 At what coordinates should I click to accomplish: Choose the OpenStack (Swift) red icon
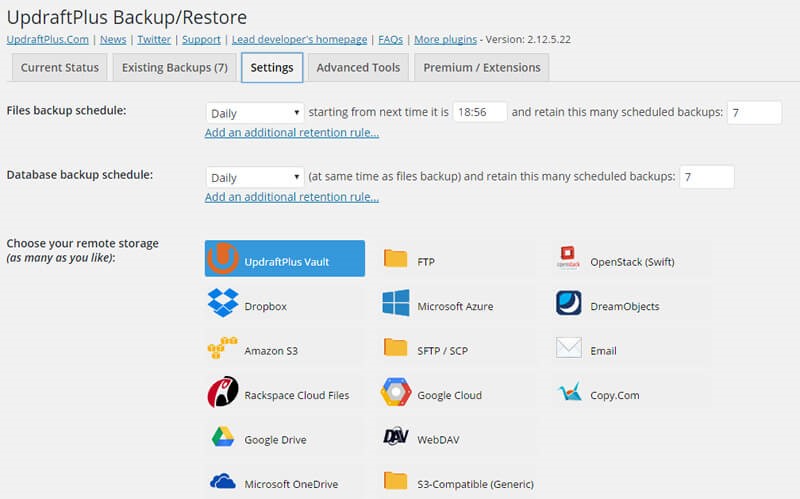click(x=568, y=257)
